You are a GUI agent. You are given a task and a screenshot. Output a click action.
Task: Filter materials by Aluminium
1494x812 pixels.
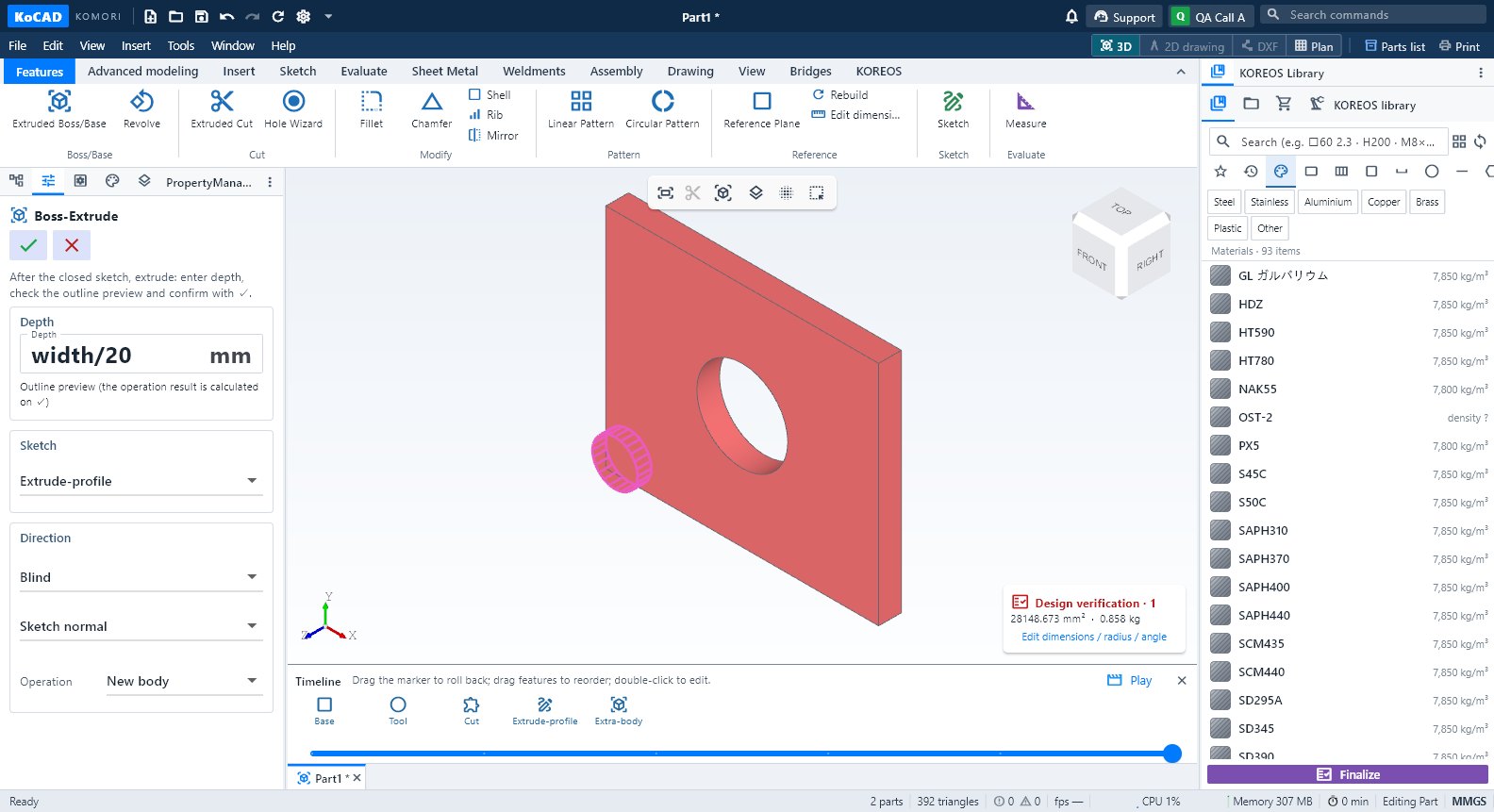(1328, 202)
